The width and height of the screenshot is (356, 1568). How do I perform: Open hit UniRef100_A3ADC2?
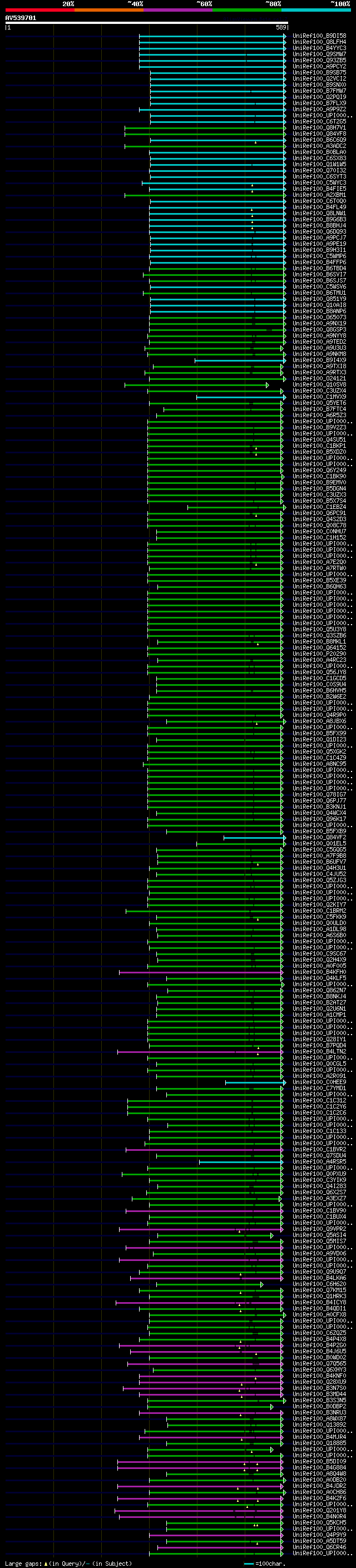pos(319,146)
